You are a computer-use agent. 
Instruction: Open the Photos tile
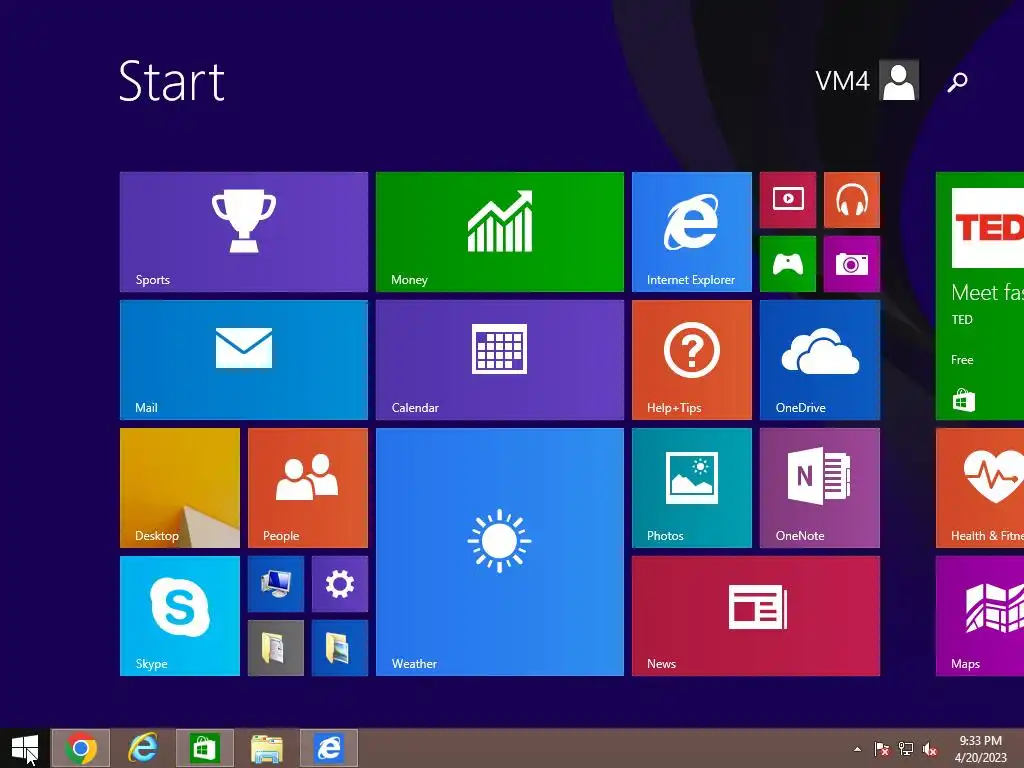point(692,488)
